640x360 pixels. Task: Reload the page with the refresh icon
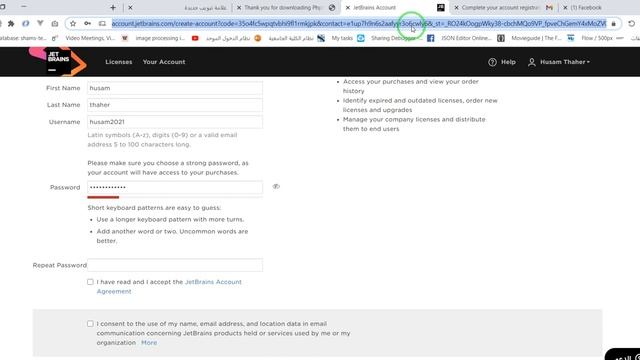(x=631, y=24)
